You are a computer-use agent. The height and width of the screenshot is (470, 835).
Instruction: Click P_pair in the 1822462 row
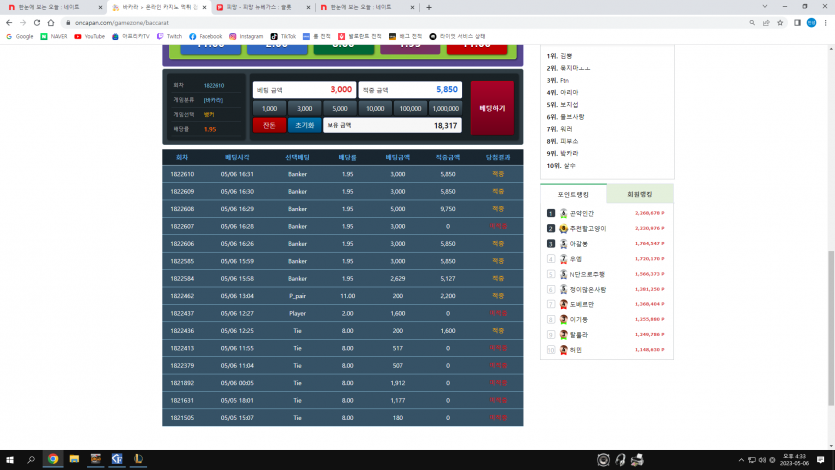(x=297, y=296)
